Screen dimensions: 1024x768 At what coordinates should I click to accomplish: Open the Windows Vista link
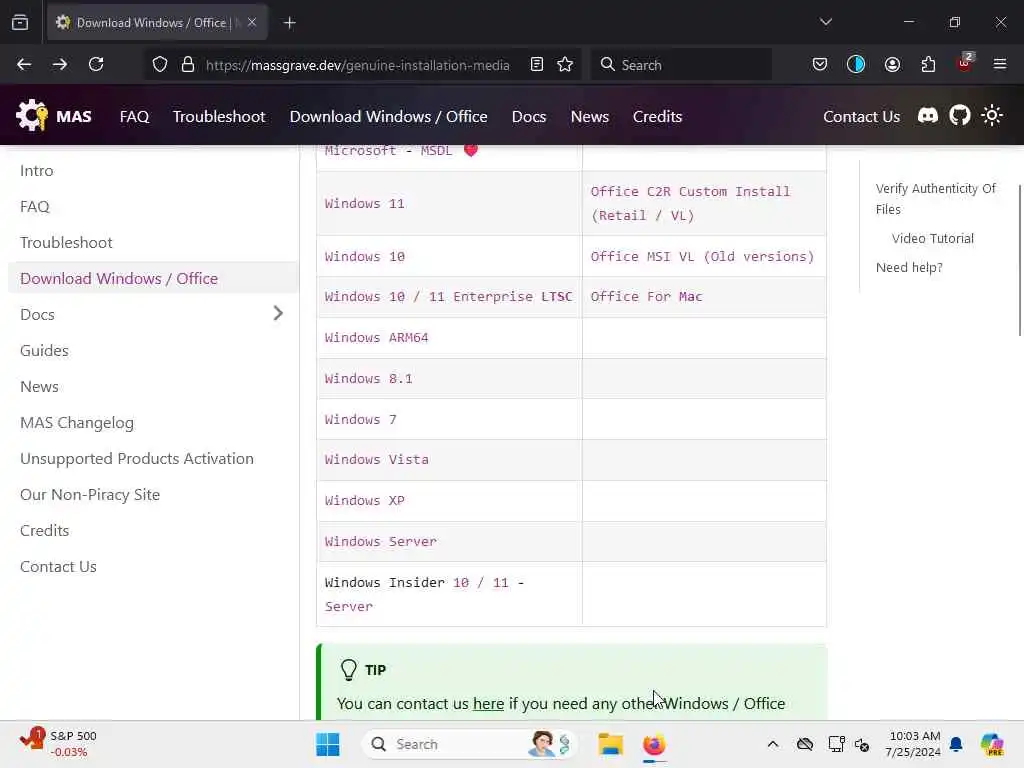click(x=376, y=460)
